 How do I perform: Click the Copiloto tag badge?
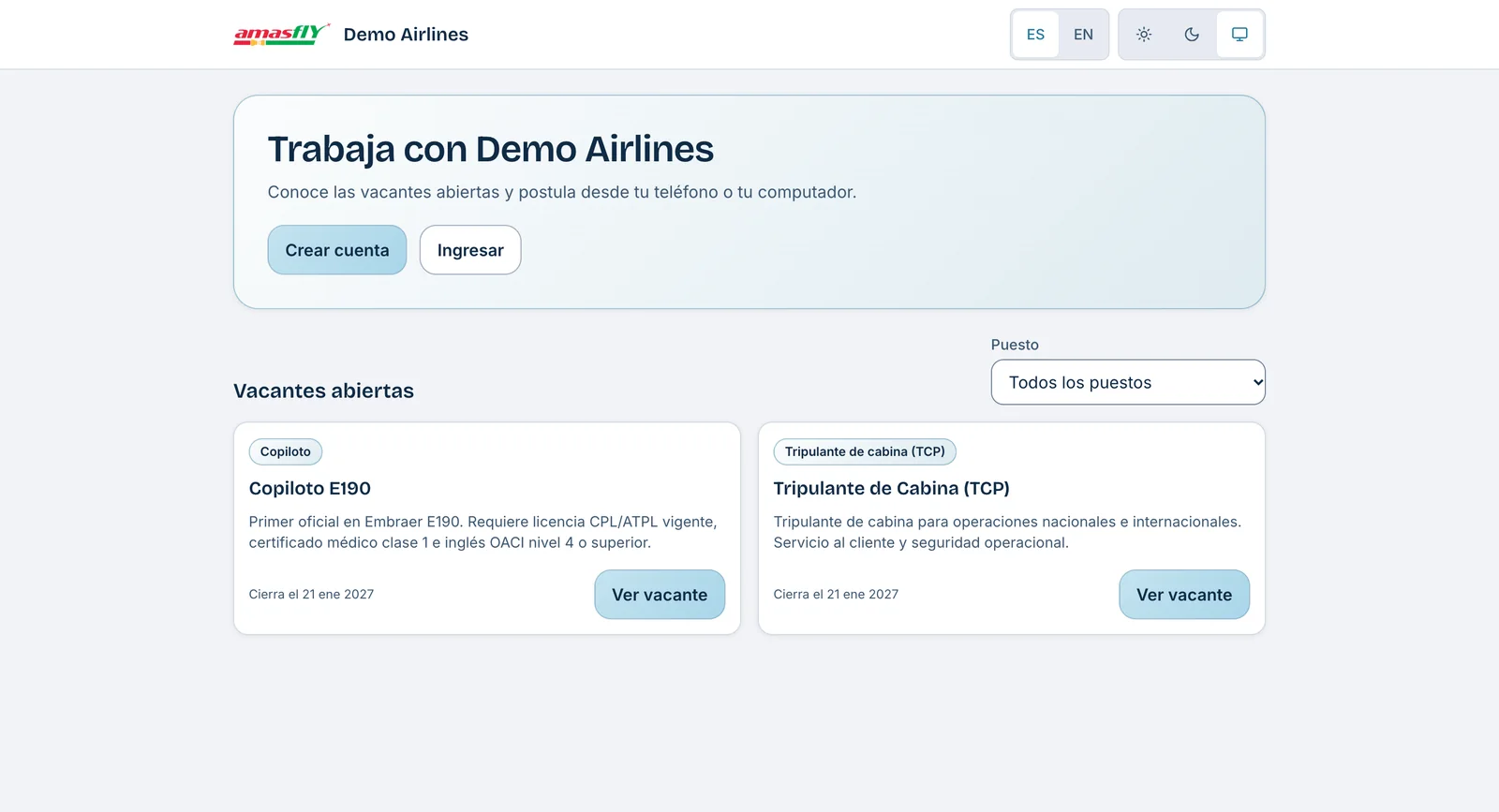click(286, 451)
